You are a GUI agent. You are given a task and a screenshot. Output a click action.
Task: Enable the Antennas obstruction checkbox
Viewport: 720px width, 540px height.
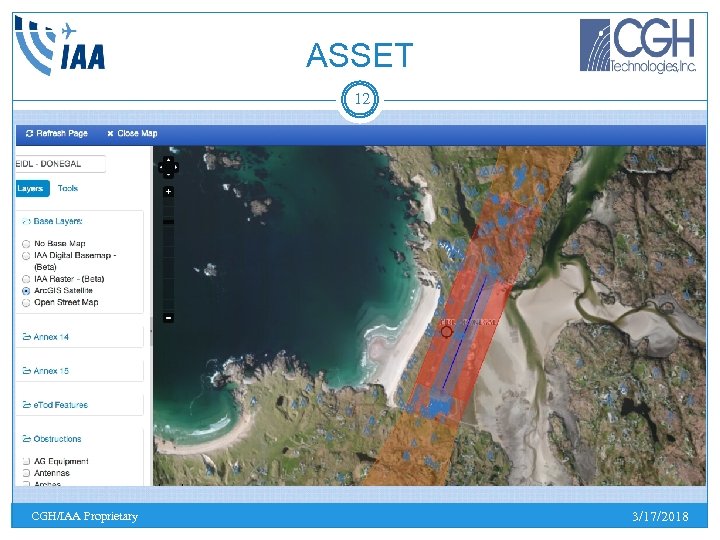(26, 473)
